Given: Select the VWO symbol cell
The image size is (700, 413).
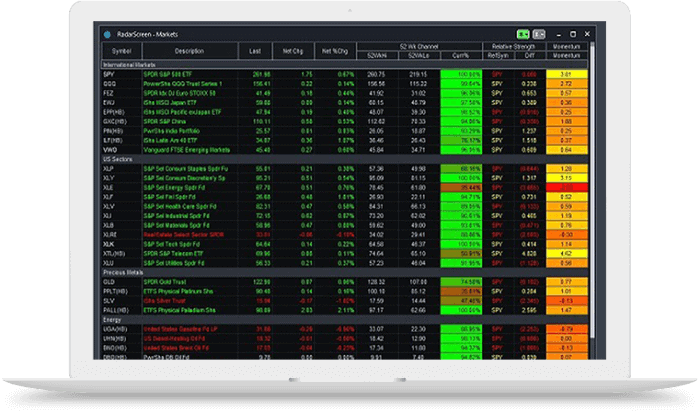Looking at the screenshot, I should 121,150.
